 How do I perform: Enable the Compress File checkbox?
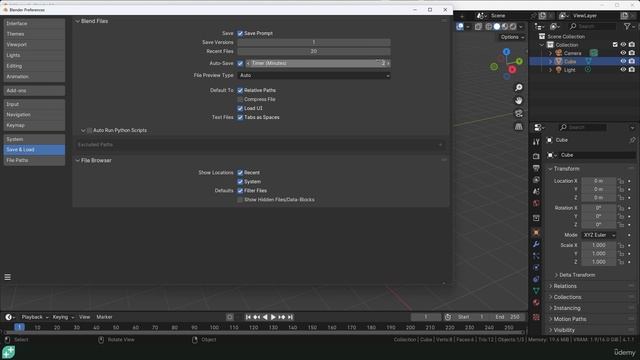coord(240,99)
